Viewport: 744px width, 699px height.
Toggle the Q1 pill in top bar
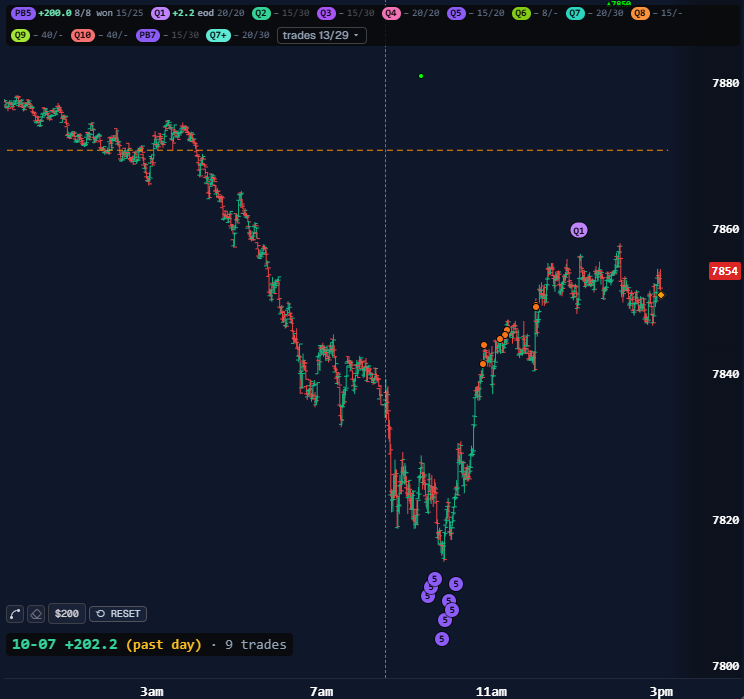[160, 13]
